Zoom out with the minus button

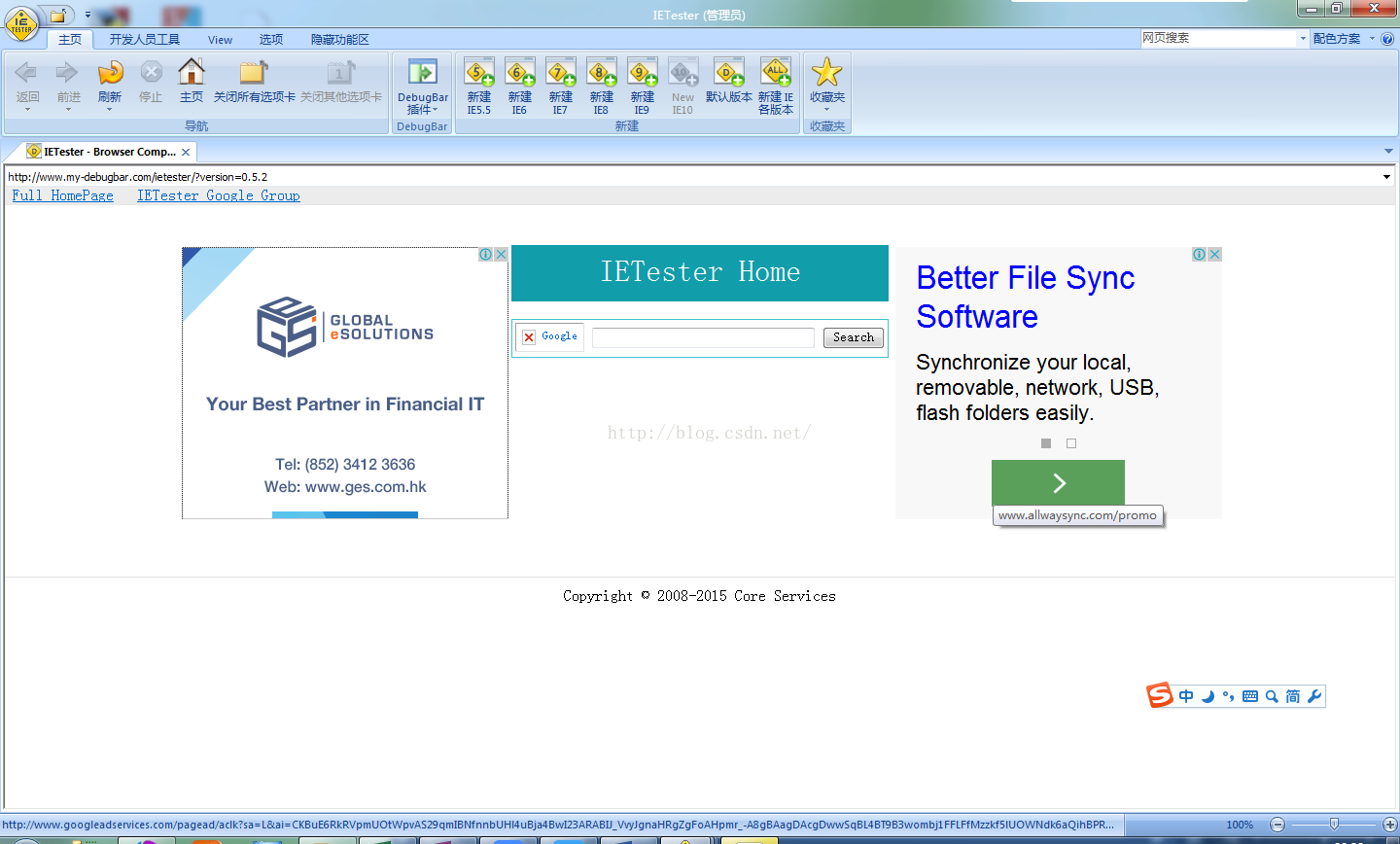[1277, 825]
